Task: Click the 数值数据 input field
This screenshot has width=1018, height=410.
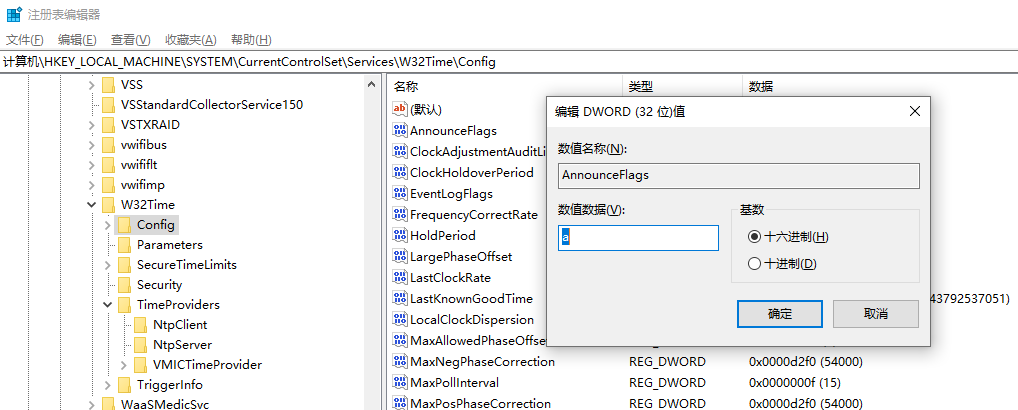Action: 638,238
